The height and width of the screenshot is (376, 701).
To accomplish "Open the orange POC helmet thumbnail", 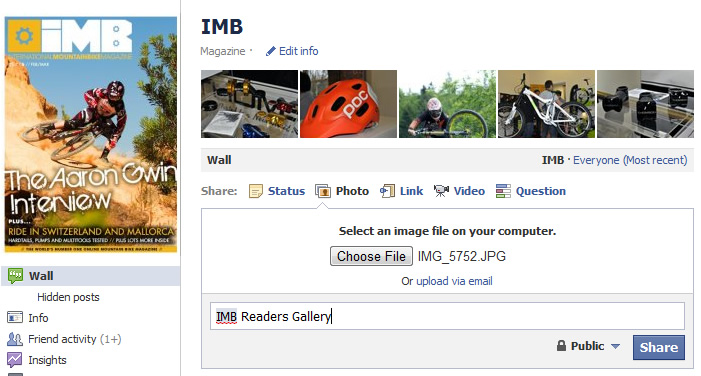I will (x=348, y=104).
